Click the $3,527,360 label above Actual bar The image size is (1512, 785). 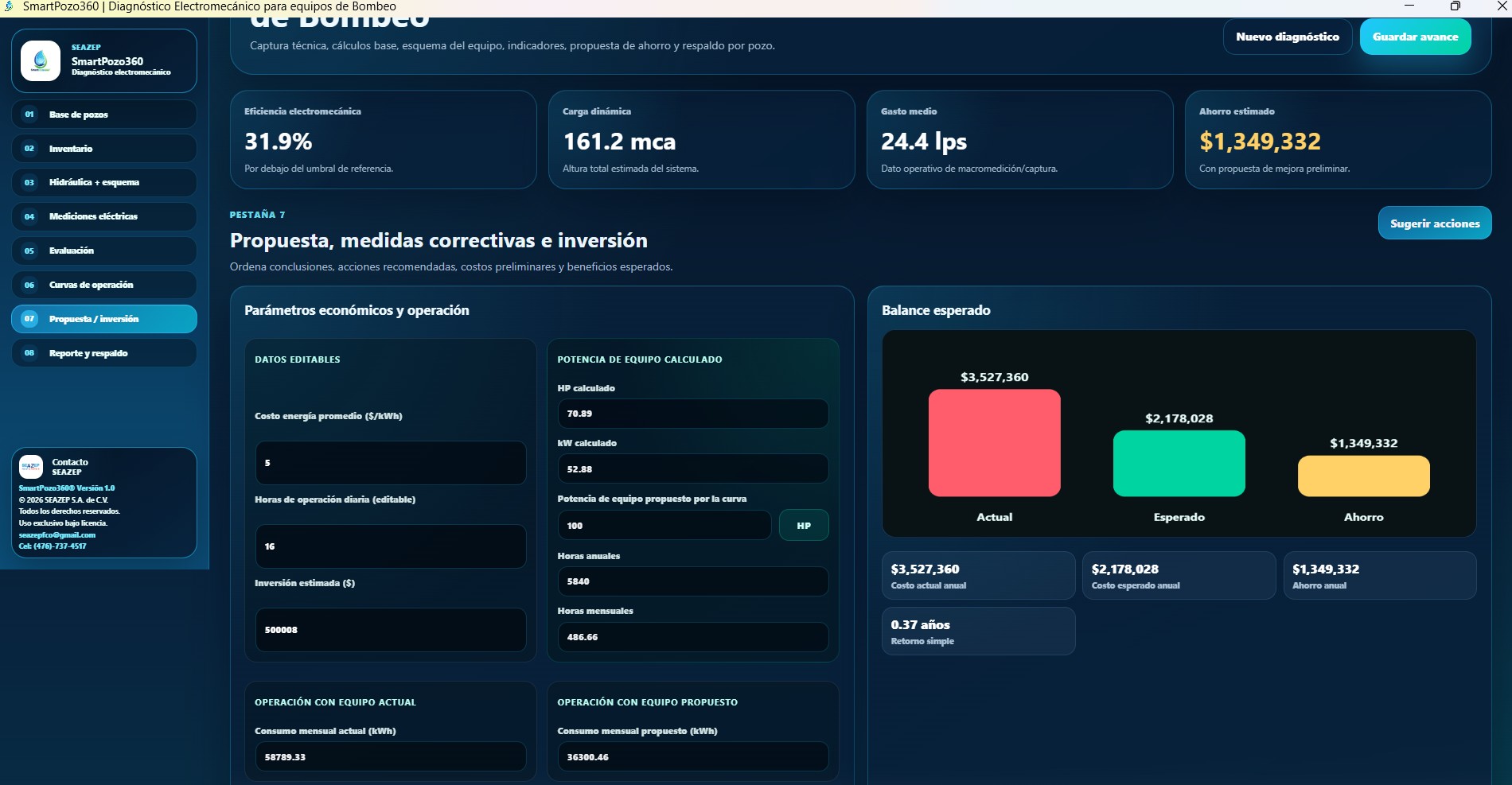(x=995, y=377)
